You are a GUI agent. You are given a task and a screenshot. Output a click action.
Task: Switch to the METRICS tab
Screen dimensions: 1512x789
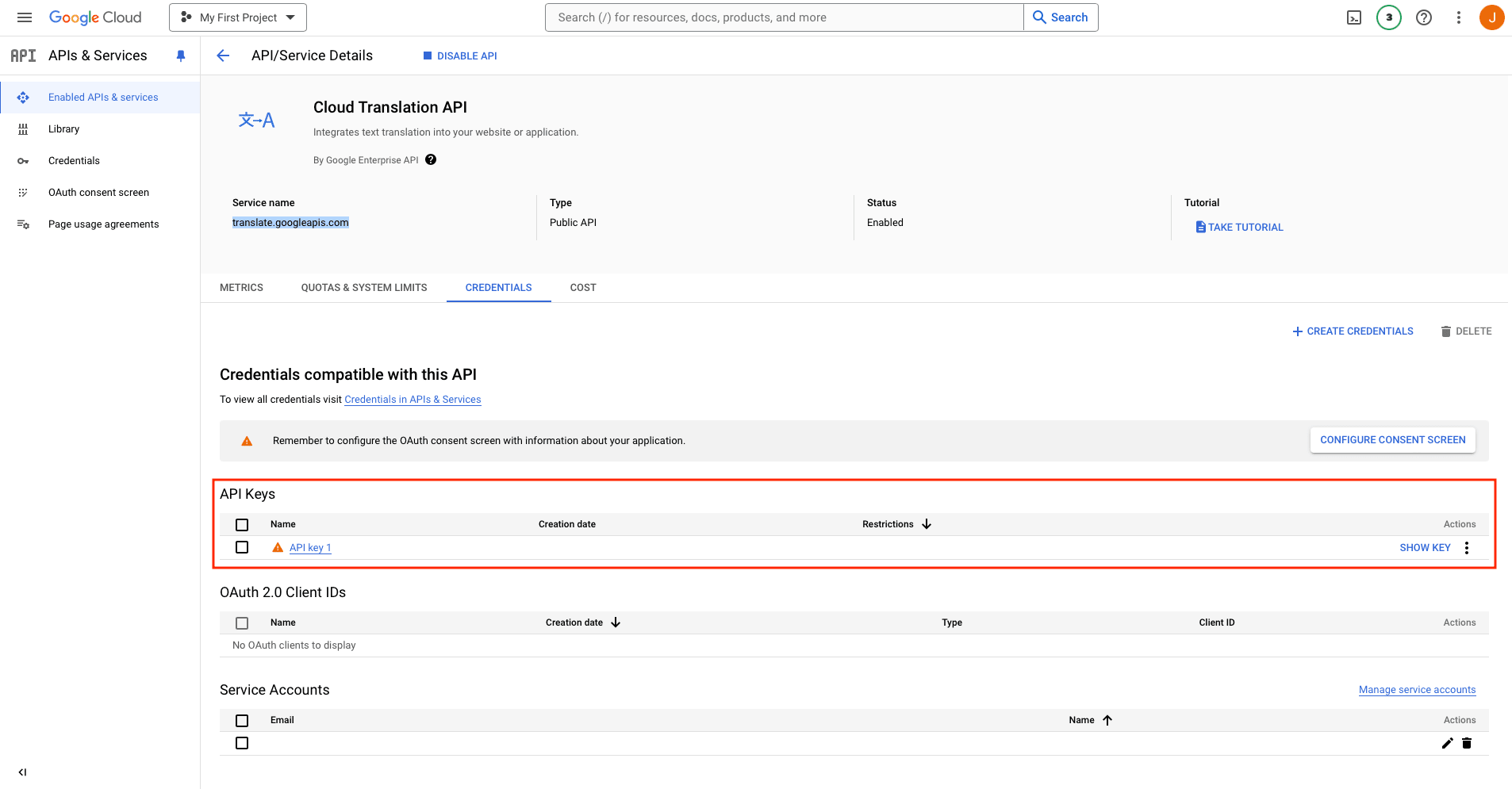[241, 287]
